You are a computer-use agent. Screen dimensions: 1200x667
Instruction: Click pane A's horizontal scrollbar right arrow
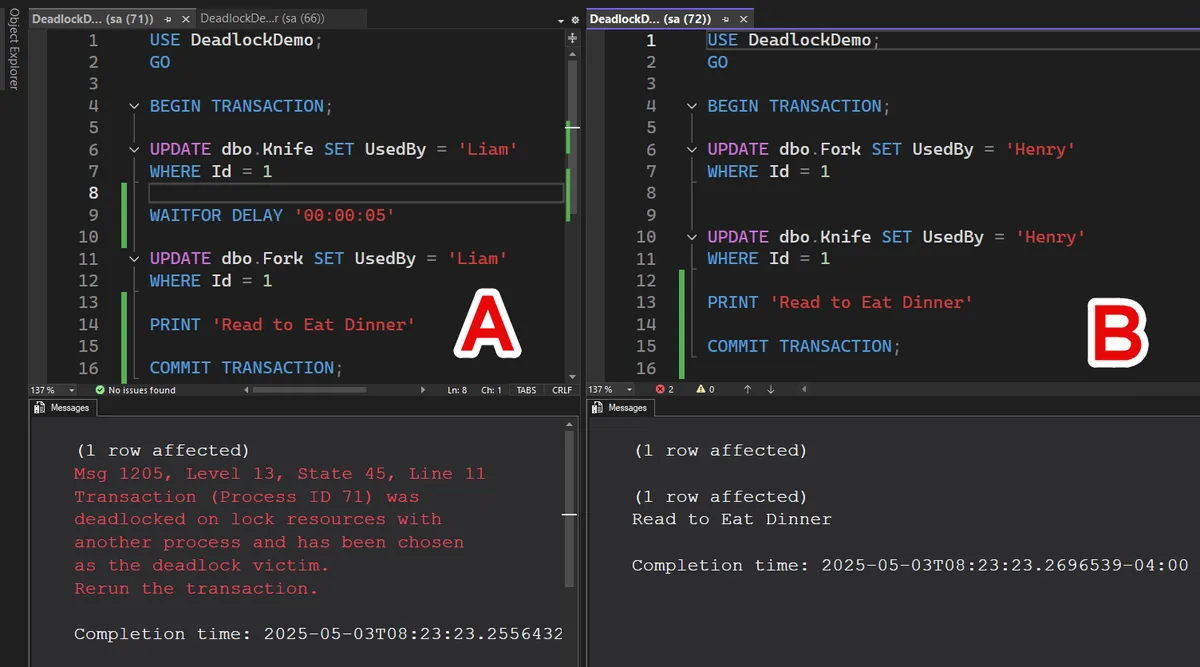point(421,390)
